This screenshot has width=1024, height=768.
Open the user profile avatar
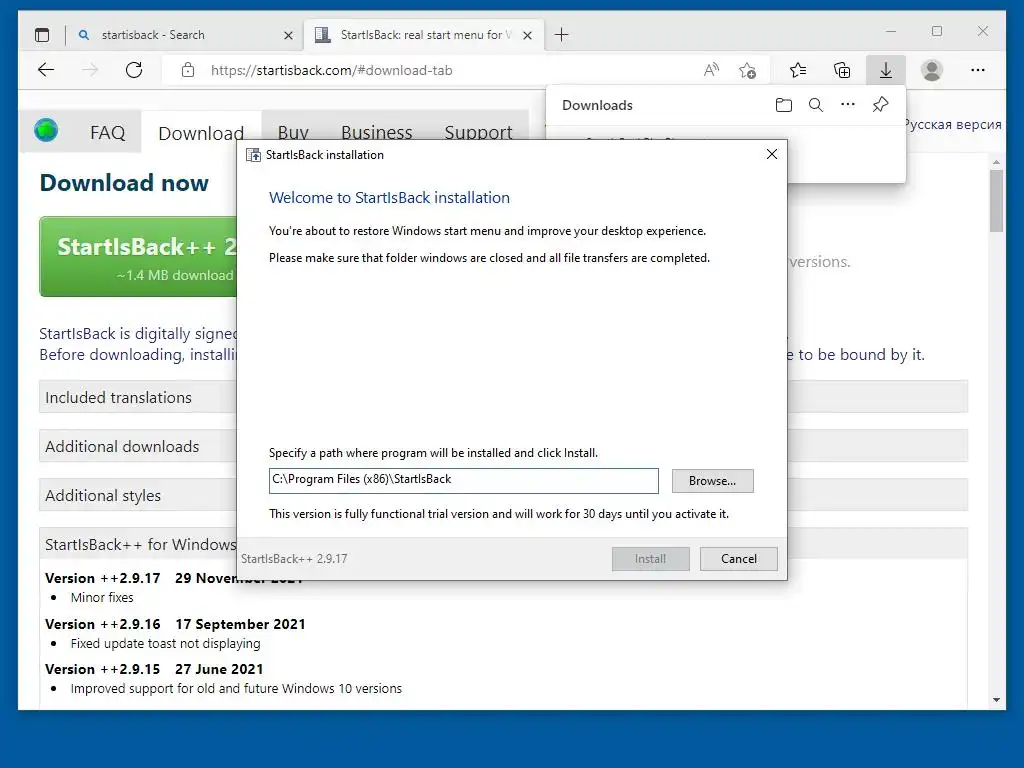coord(932,70)
